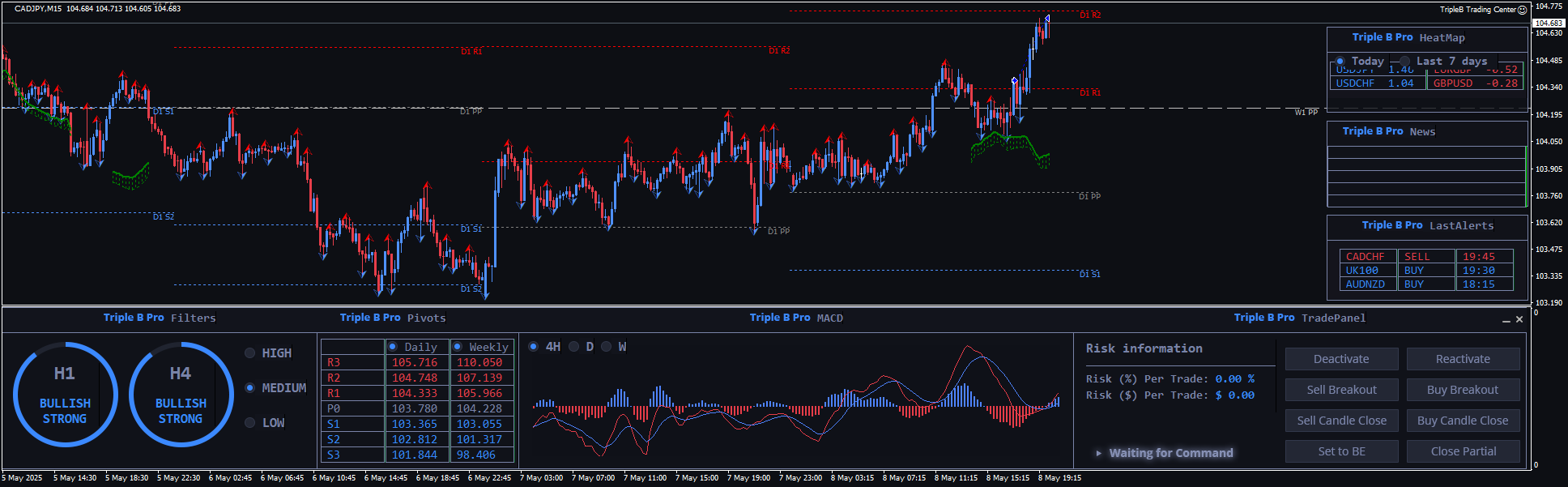Select the LOW filter radio button

point(249,423)
